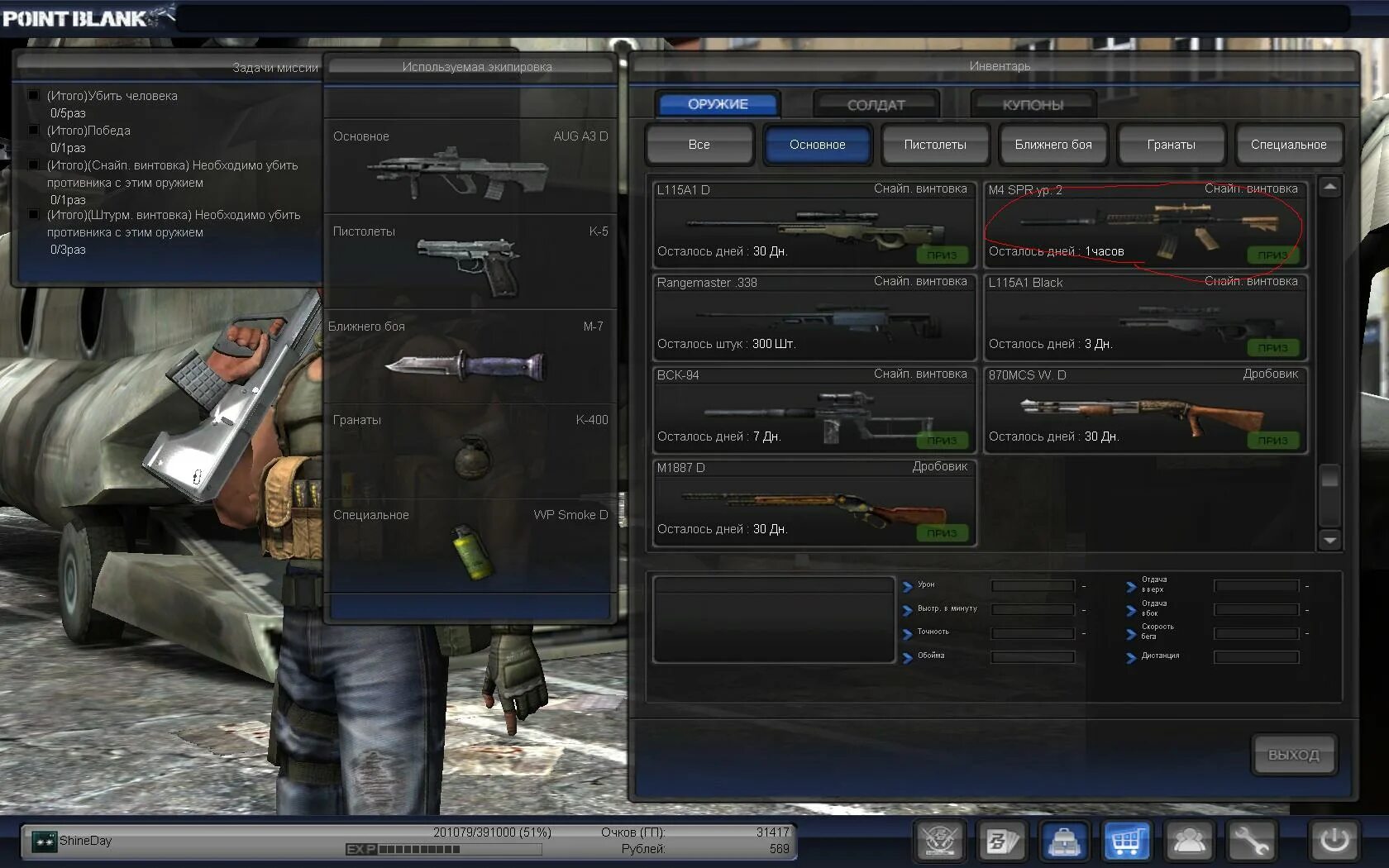
Task: Filter inventory by Ближнего боя
Action: (x=1053, y=145)
